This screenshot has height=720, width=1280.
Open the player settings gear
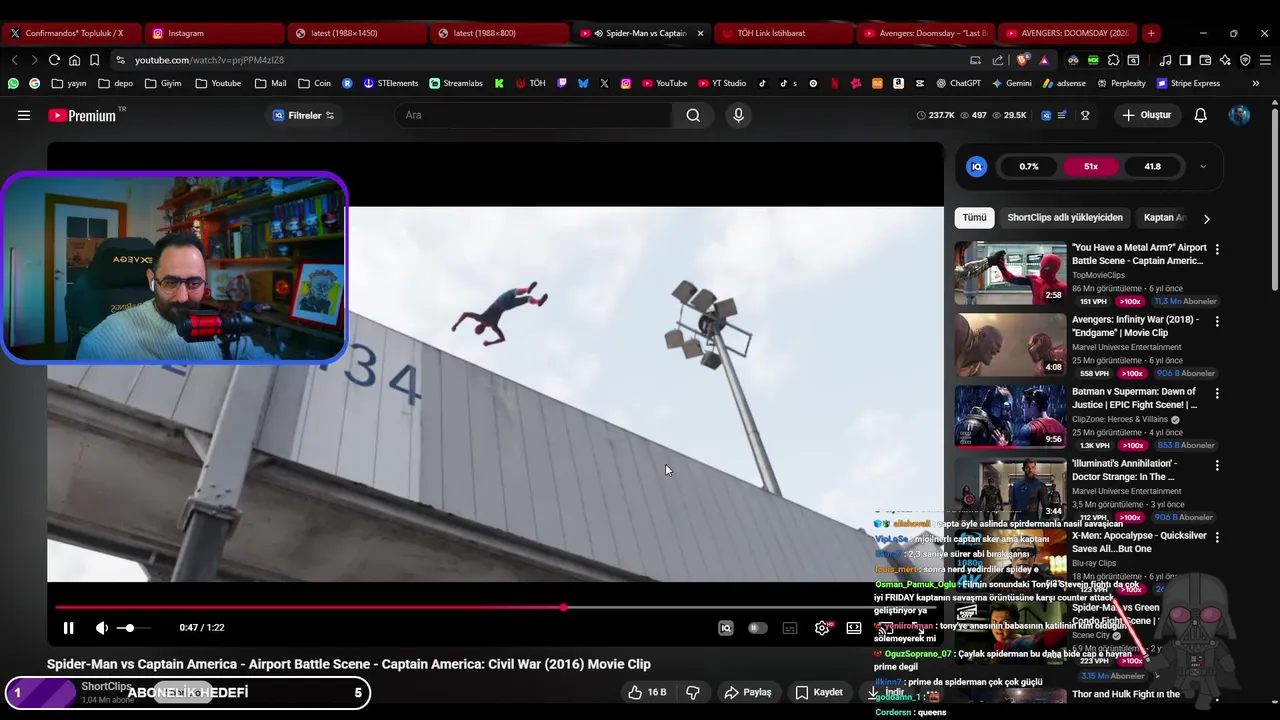[x=822, y=628]
